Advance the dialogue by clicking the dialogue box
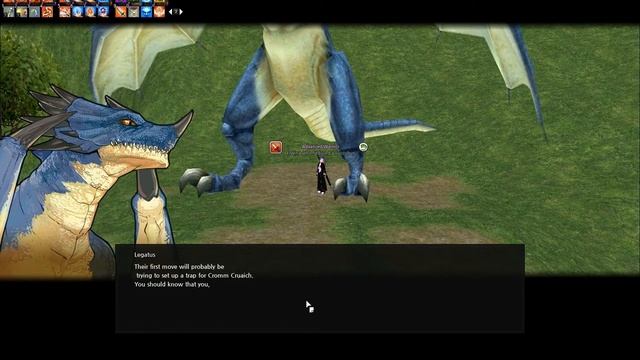The height and width of the screenshot is (360, 640). [320, 288]
